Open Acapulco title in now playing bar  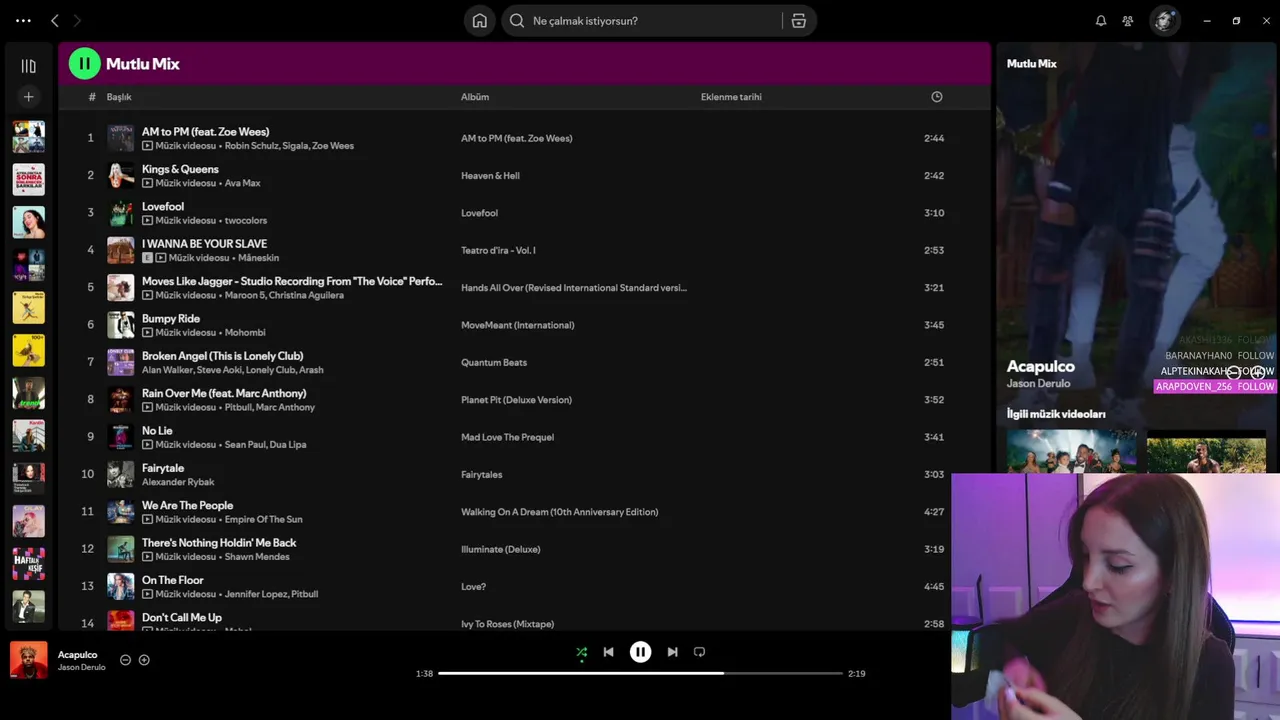point(77,655)
